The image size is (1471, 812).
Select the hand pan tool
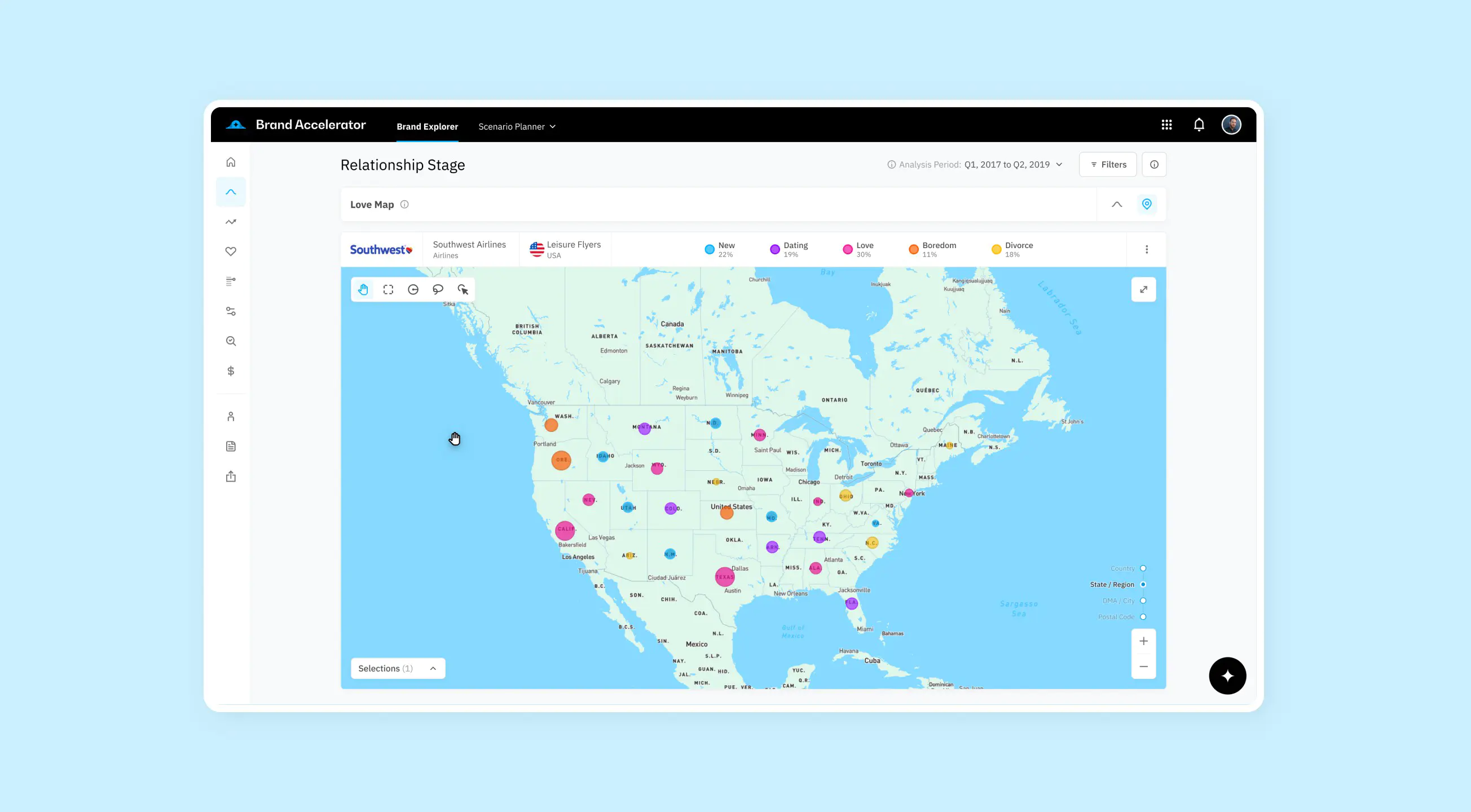click(363, 289)
